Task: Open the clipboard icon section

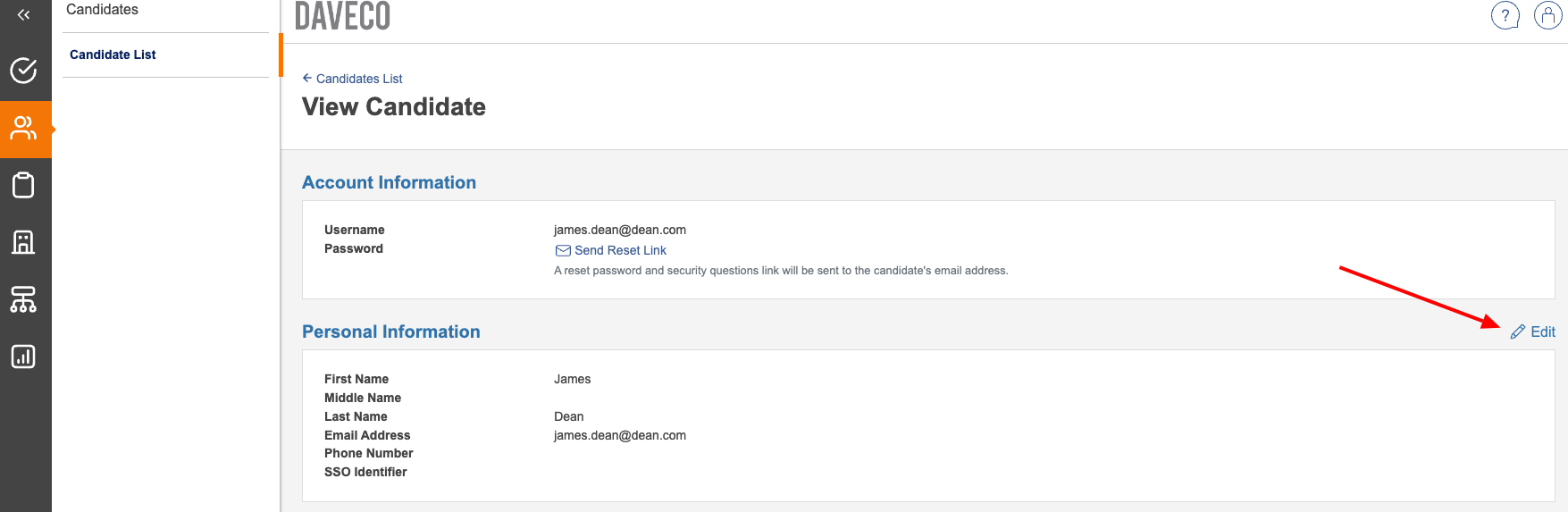Action: point(24,186)
